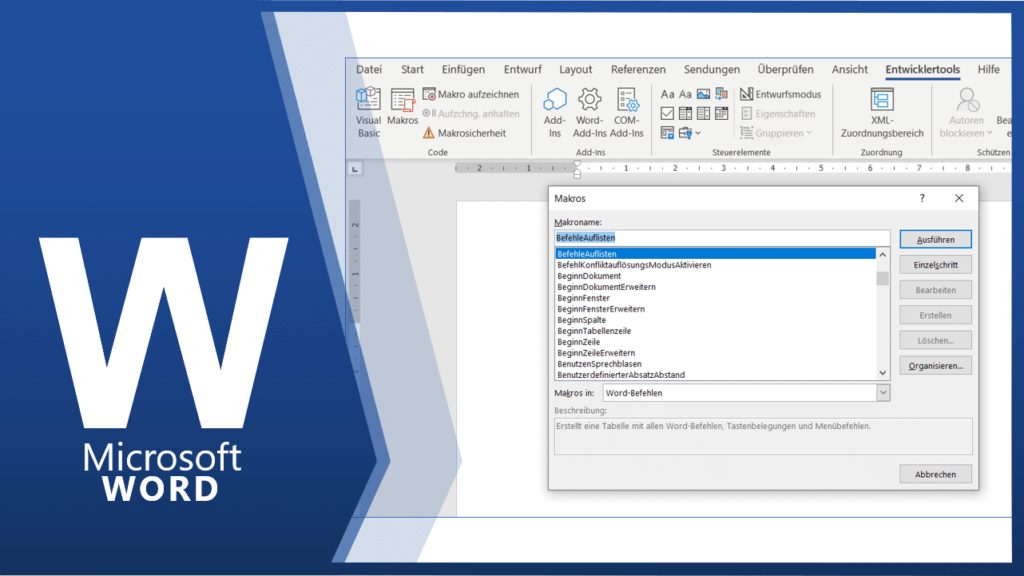The height and width of the screenshot is (576, 1024).
Task: Close the Makros dialog
Action: pos(959,199)
